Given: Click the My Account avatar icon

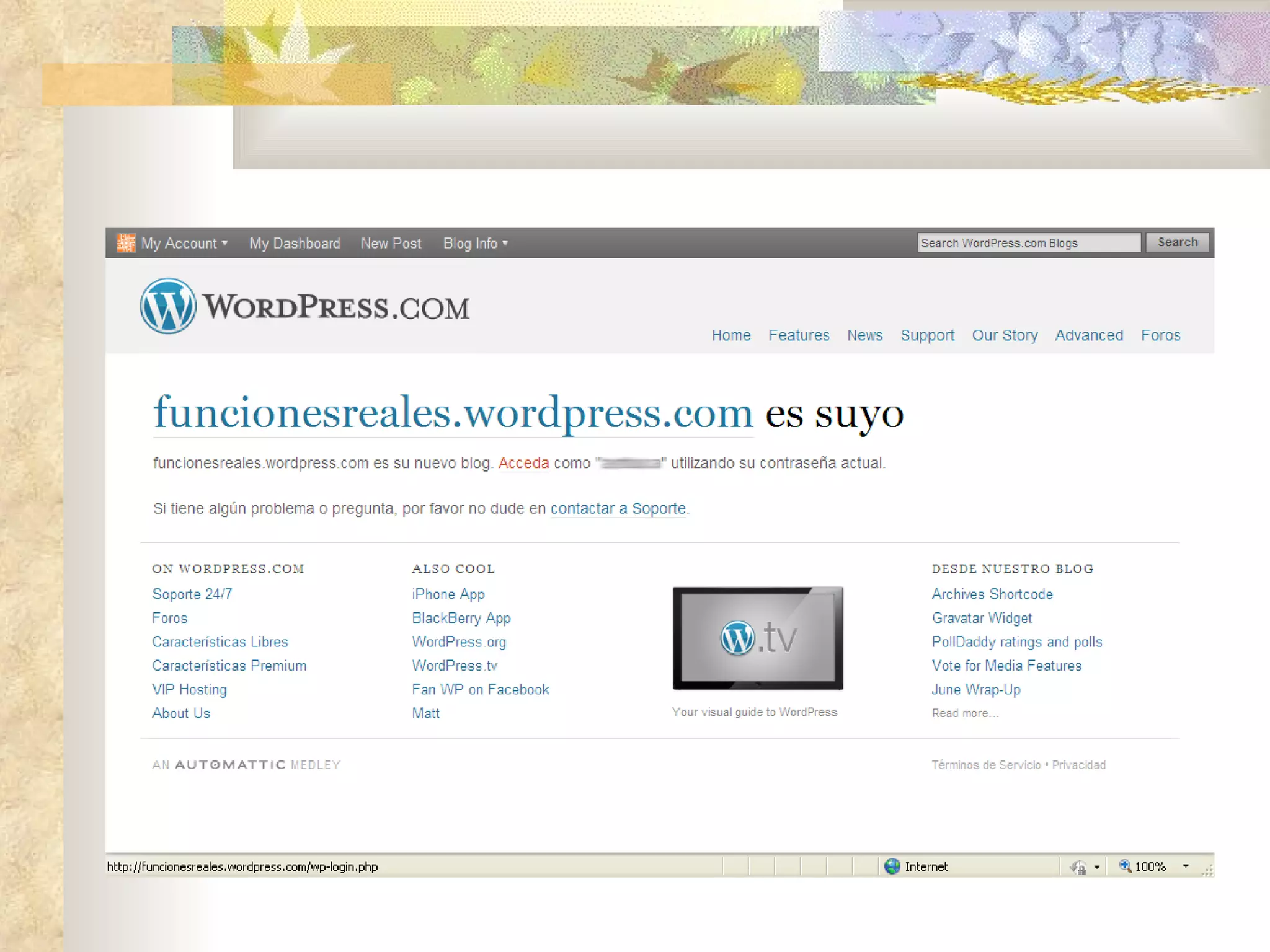Looking at the screenshot, I should (126, 243).
